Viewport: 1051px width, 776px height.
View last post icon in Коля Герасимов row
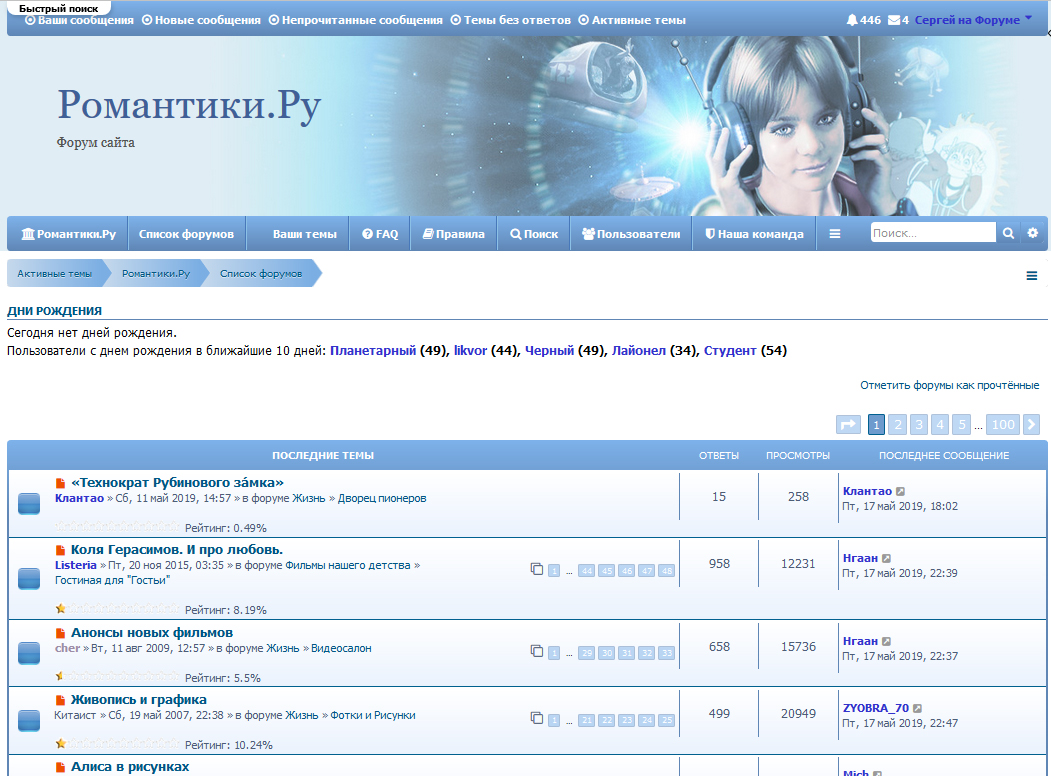pyautogui.click(x=886, y=558)
